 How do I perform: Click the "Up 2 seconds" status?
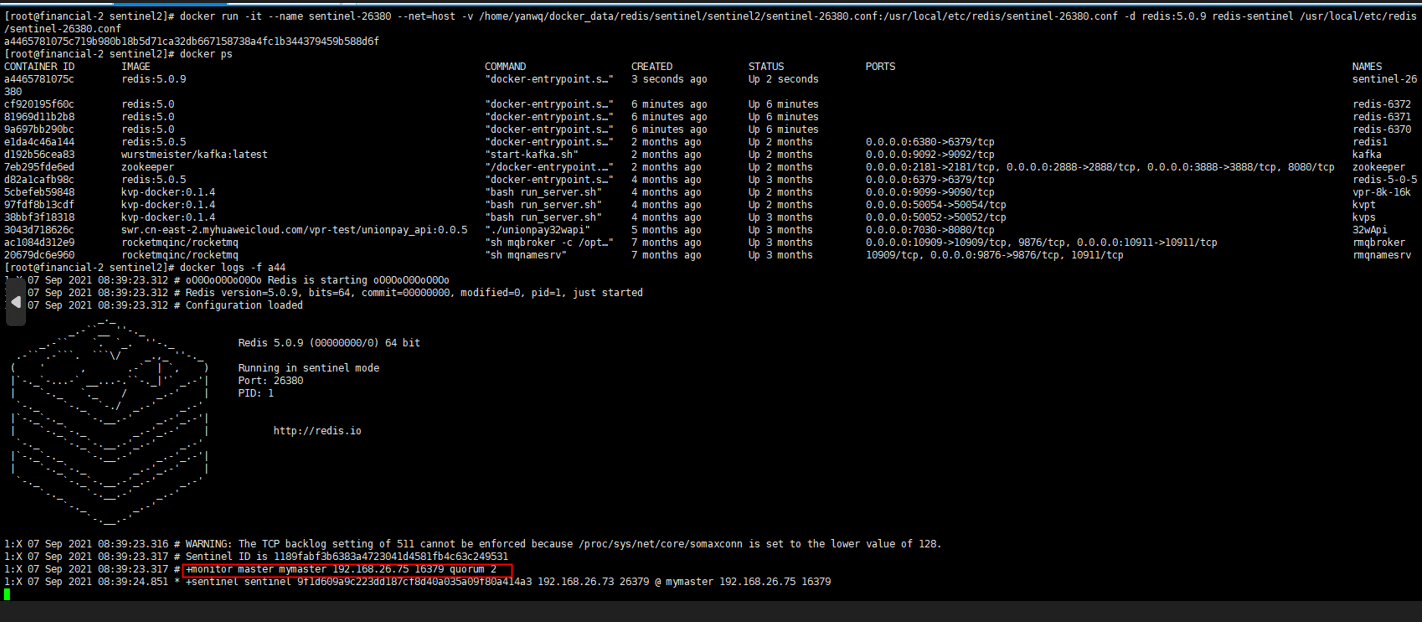point(784,79)
